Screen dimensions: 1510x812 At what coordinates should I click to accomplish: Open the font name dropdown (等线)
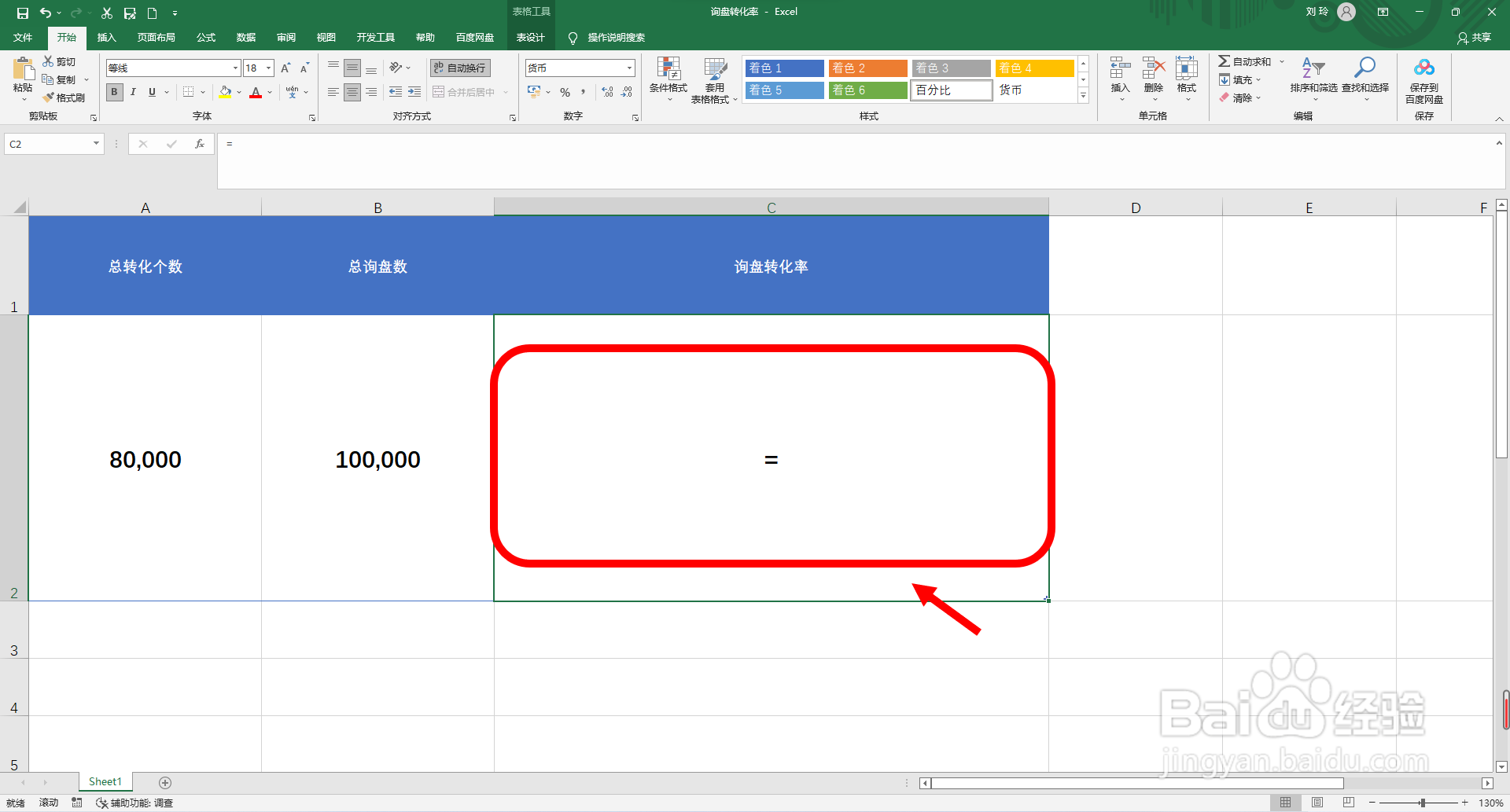234,68
